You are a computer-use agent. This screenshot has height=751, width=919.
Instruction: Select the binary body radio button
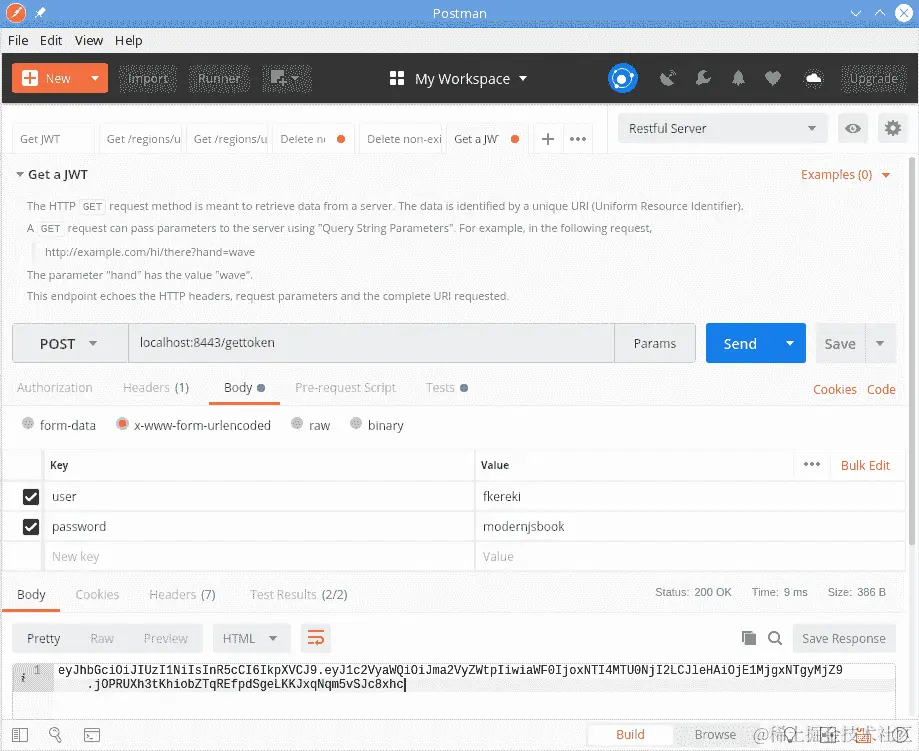(x=356, y=423)
